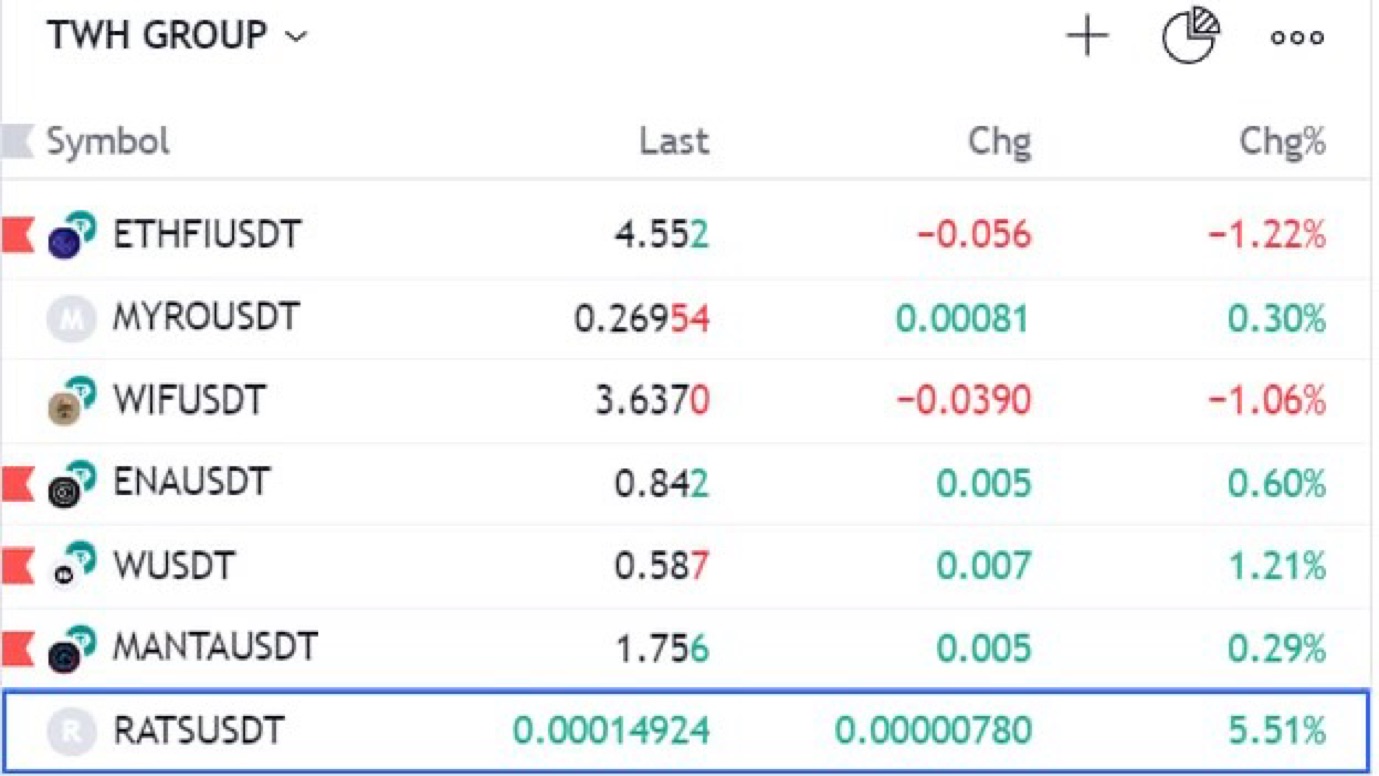Open the pie chart advanced view icon

tap(1190, 36)
